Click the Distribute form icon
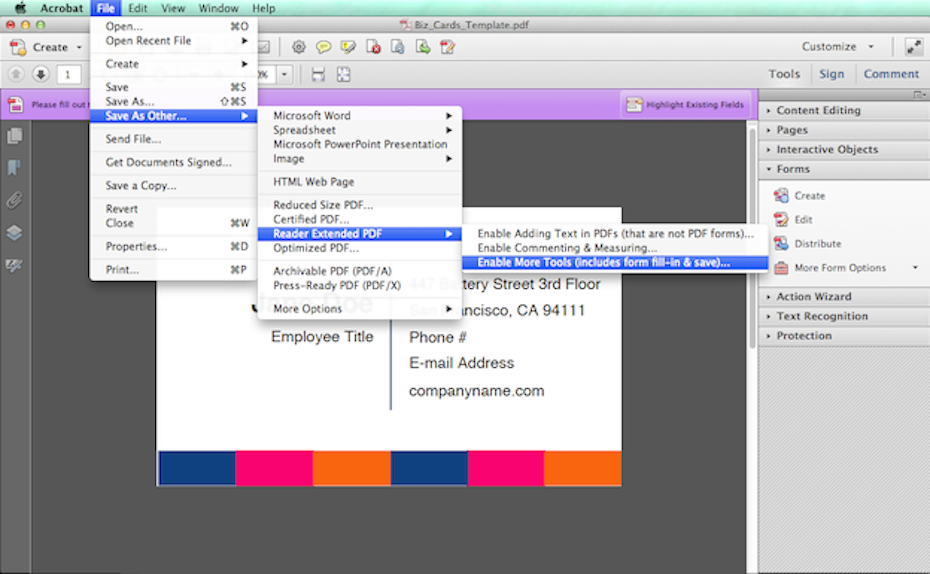 [781, 244]
